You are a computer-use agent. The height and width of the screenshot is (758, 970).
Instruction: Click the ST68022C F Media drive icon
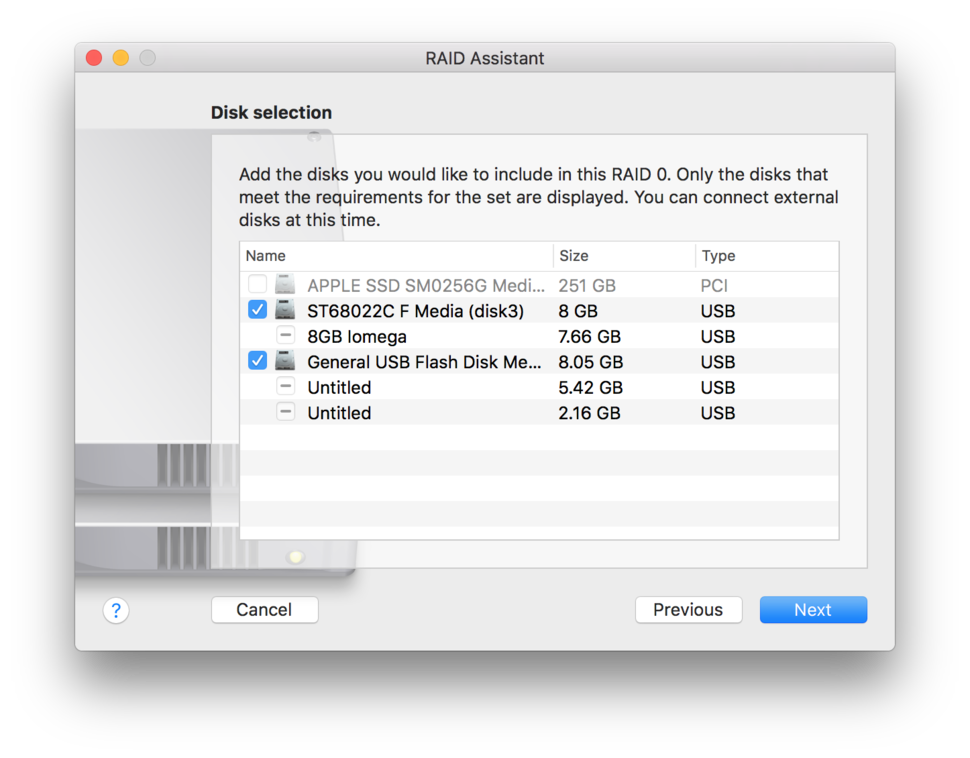[x=285, y=310]
